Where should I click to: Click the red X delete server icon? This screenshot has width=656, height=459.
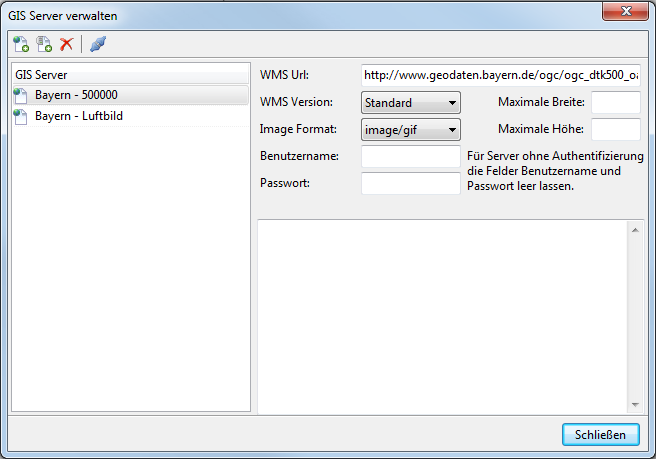pyautogui.click(x=67, y=44)
